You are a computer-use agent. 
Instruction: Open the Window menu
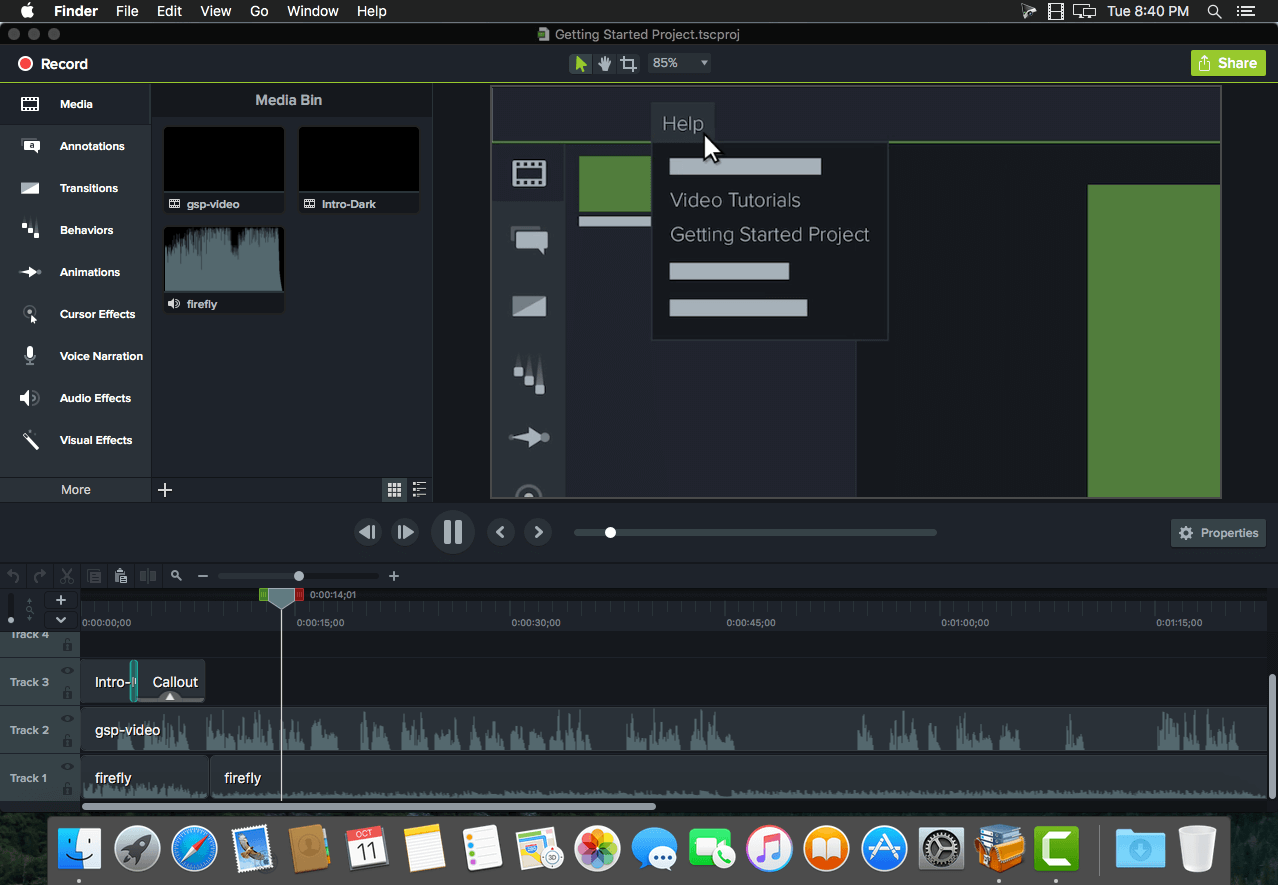pyautogui.click(x=312, y=11)
